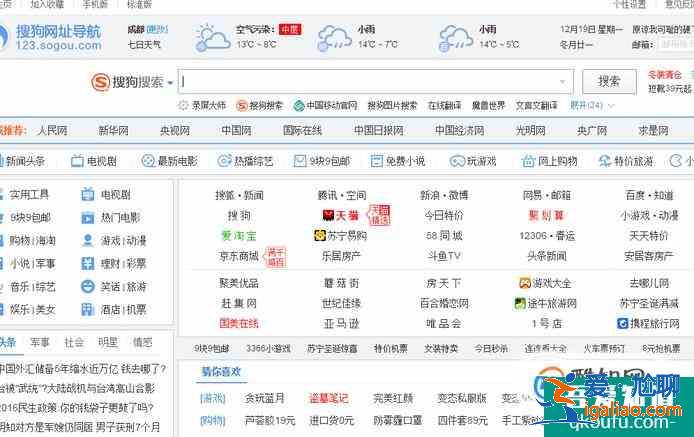Open 人民网 in recommended sites bar
Viewport: 694px width, 437px height.
click(x=52, y=131)
